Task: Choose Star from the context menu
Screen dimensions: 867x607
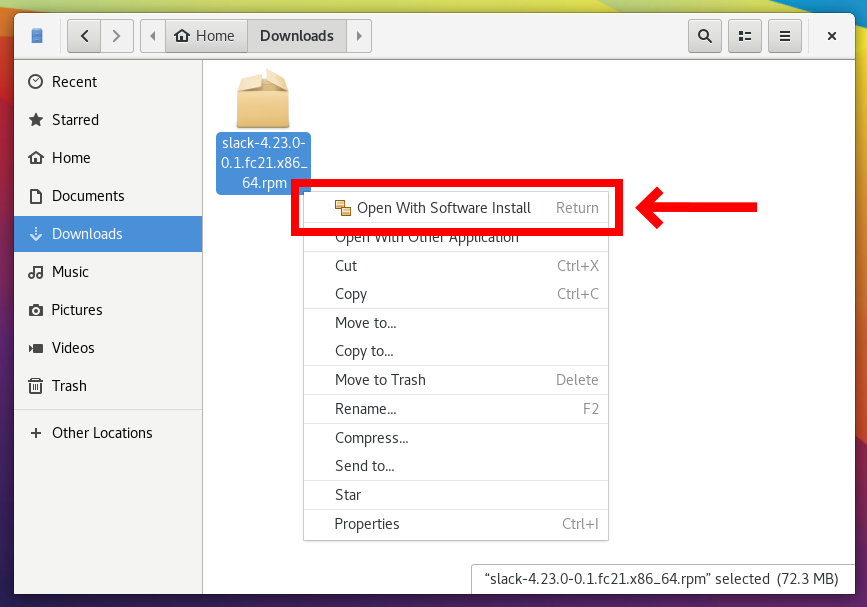Action: point(456,495)
